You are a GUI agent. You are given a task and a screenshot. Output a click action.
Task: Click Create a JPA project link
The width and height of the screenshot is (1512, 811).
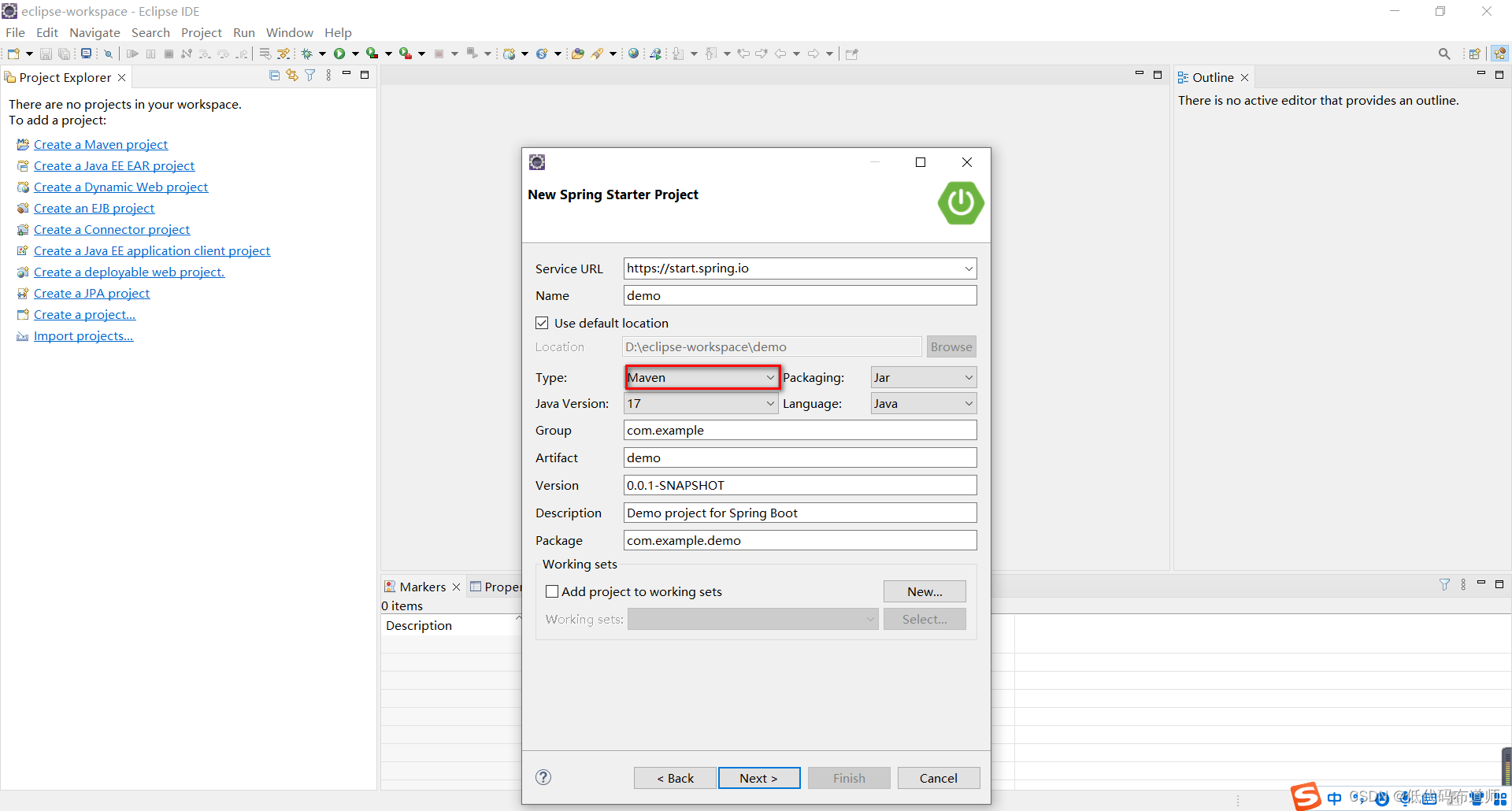click(91, 293)
